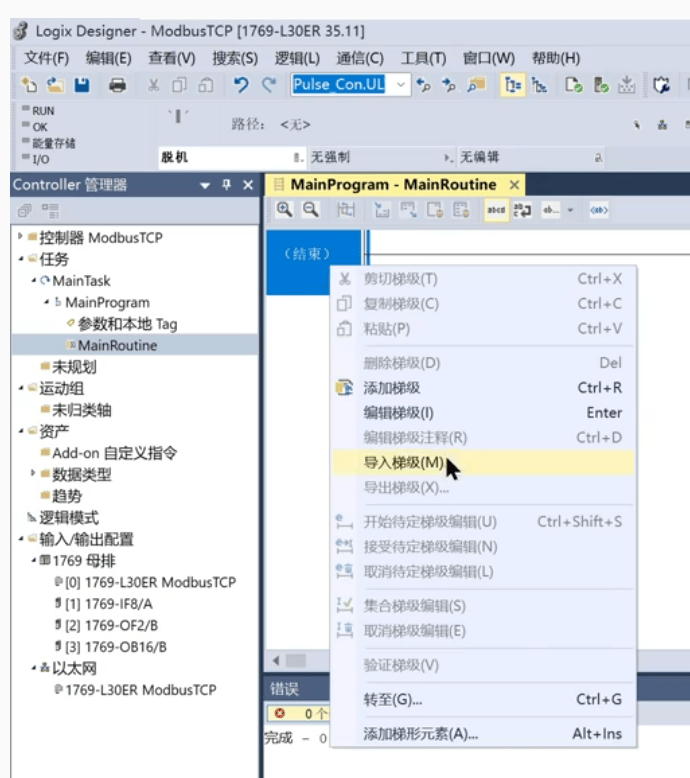Pin the Controller manager panel
690x778 pixels.
227,185
